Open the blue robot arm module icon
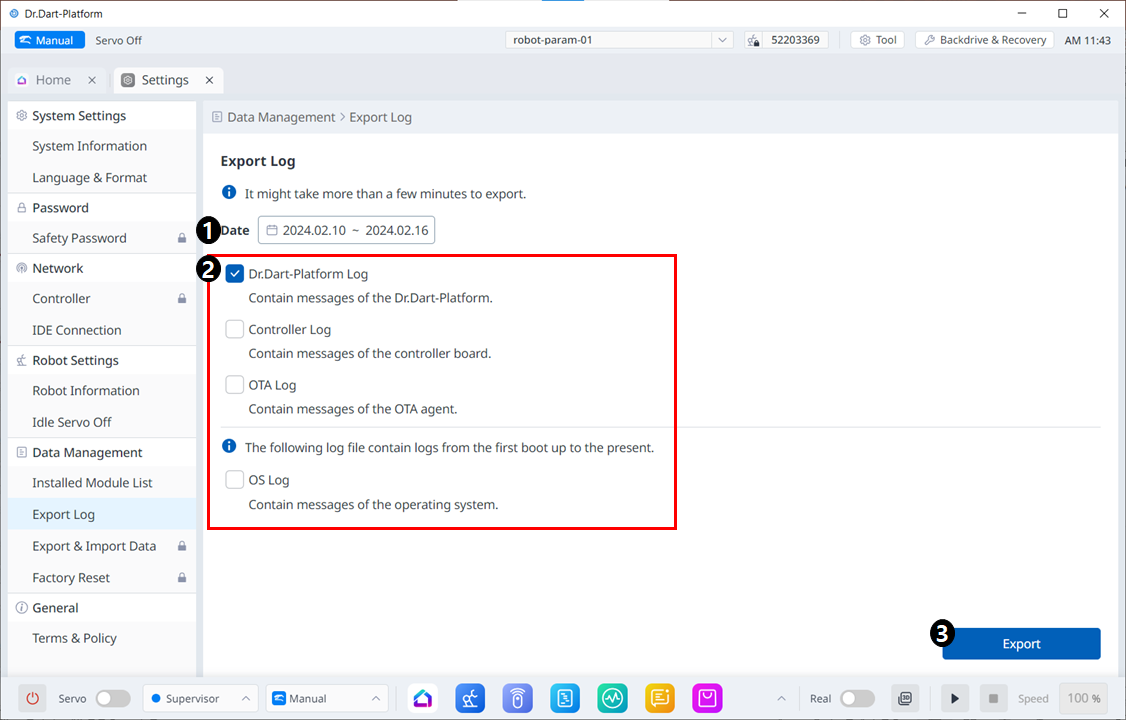This screenshot has width=1126, height=720. click(470, 698)
